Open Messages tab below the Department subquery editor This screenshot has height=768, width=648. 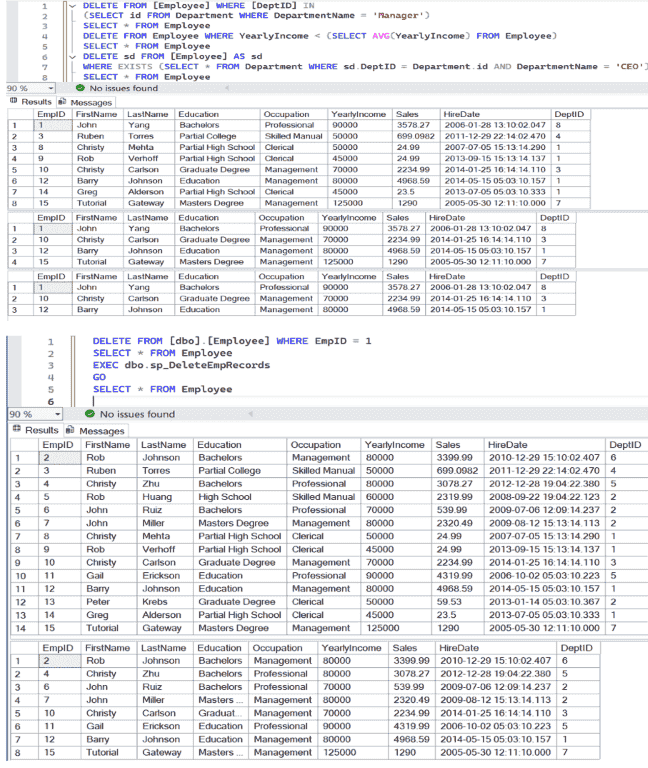click(x=85, y=102)
